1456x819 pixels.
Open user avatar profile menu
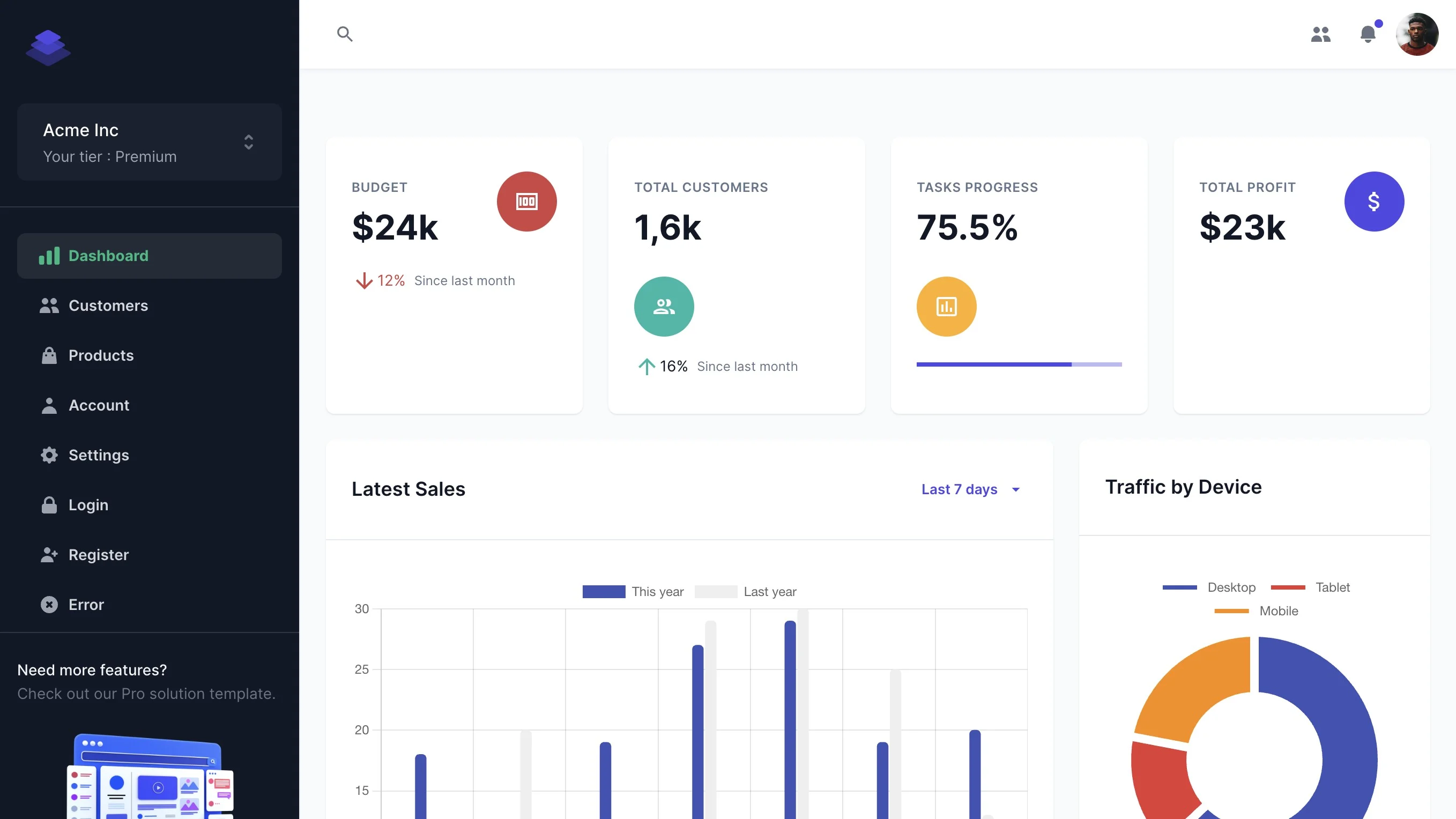pyautogui.click(x=1416, y=34)
